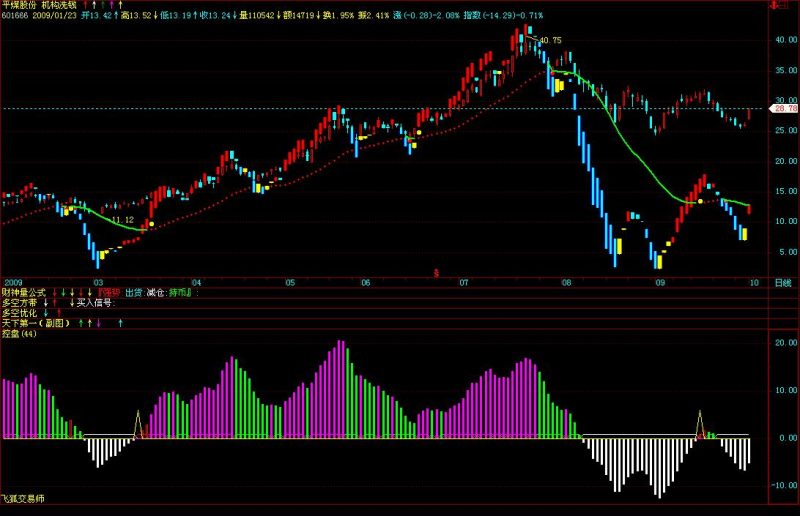Click the 40.00 price axis label

tap(786, 40)
